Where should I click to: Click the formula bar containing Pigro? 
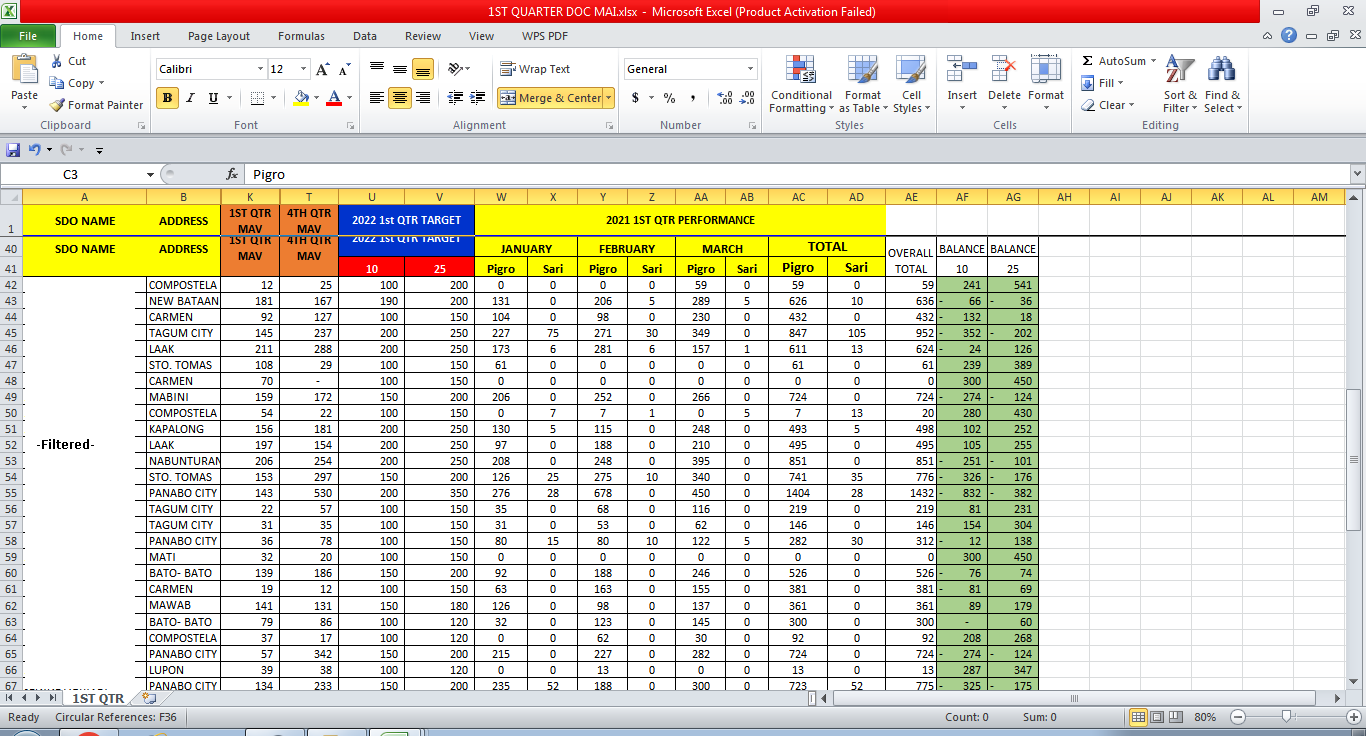click(796, 174)
